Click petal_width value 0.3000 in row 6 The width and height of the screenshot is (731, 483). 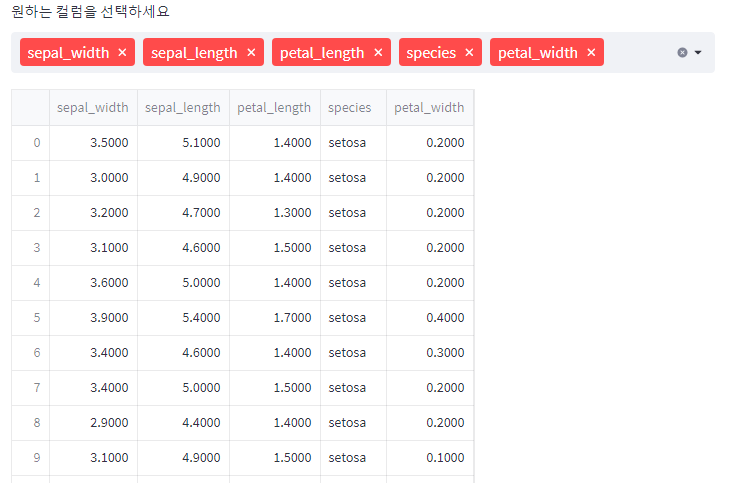(430, 352)
